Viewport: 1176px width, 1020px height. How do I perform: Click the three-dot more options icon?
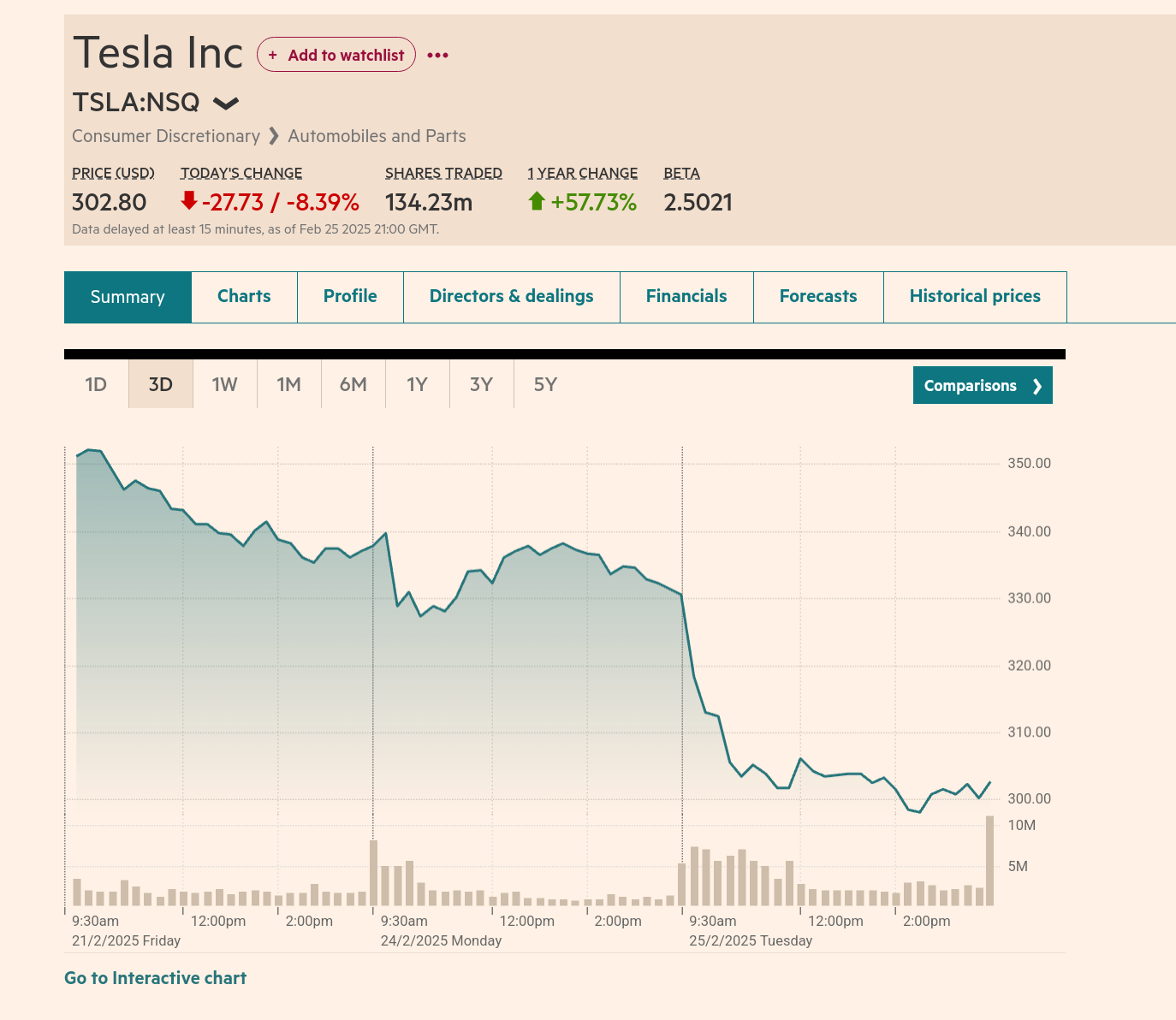[x=437, y=55]
